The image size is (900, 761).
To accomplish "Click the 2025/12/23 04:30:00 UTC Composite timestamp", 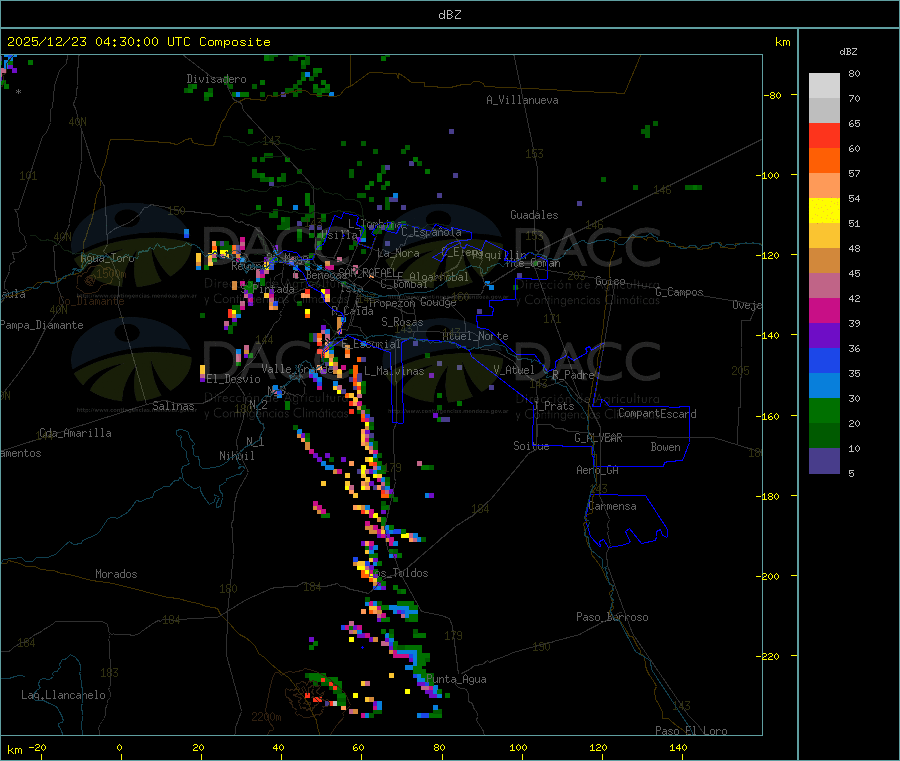I will click(x=138, y=42).
